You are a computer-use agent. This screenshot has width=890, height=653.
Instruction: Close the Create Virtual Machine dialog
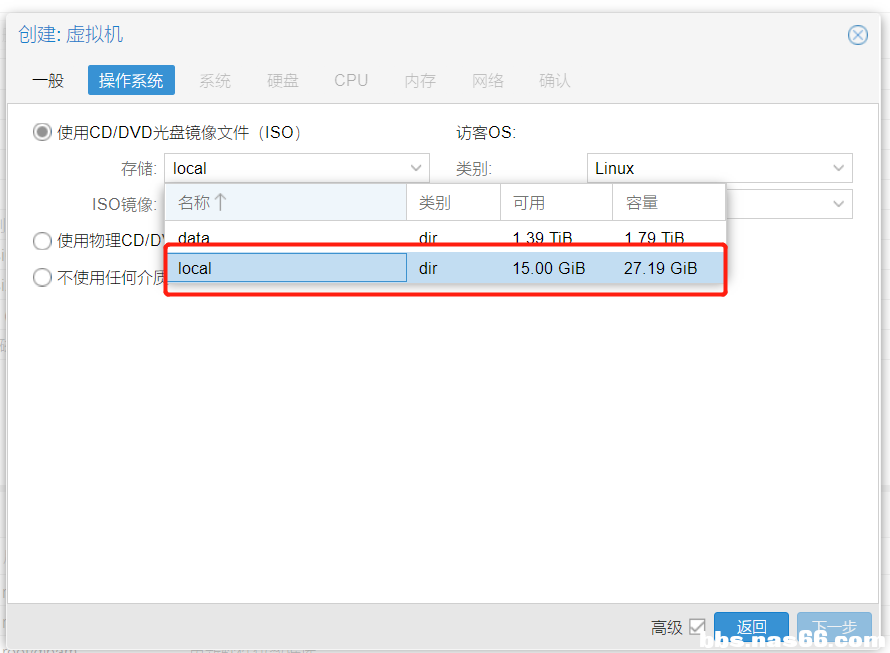[x=857, y=35]
